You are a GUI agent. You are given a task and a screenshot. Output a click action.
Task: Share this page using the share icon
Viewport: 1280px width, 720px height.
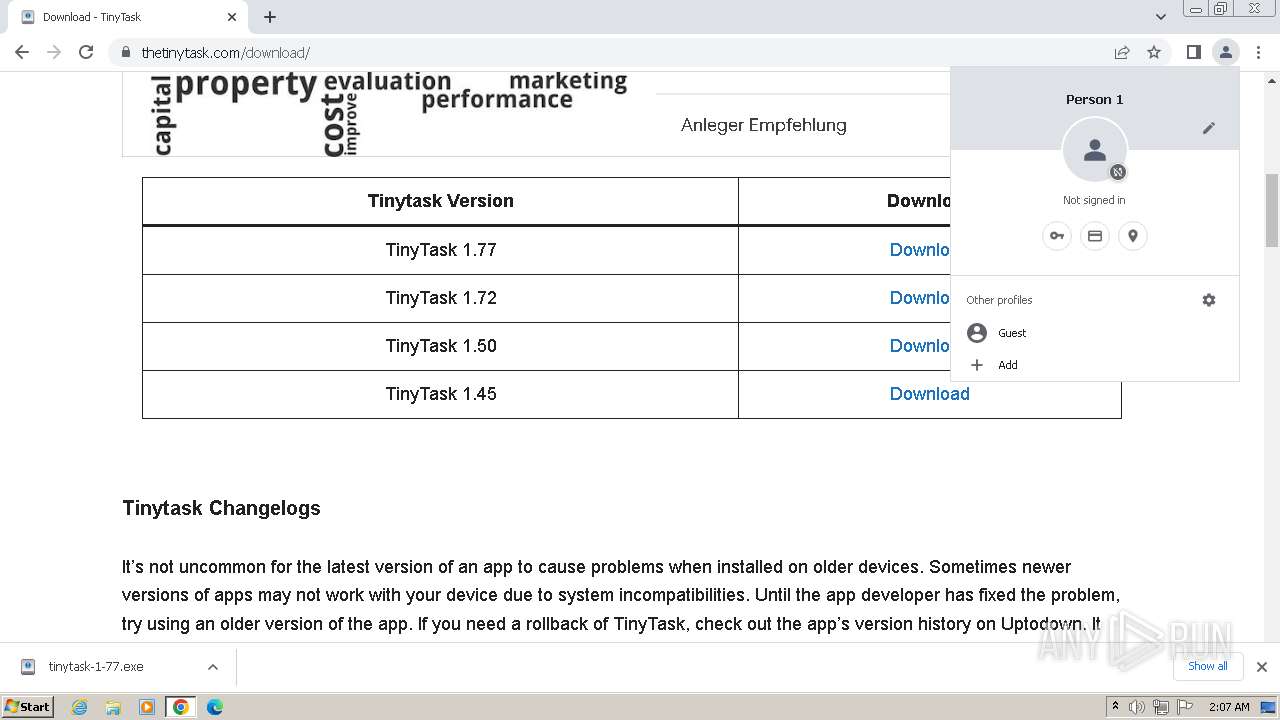(x=1122, y=52)
